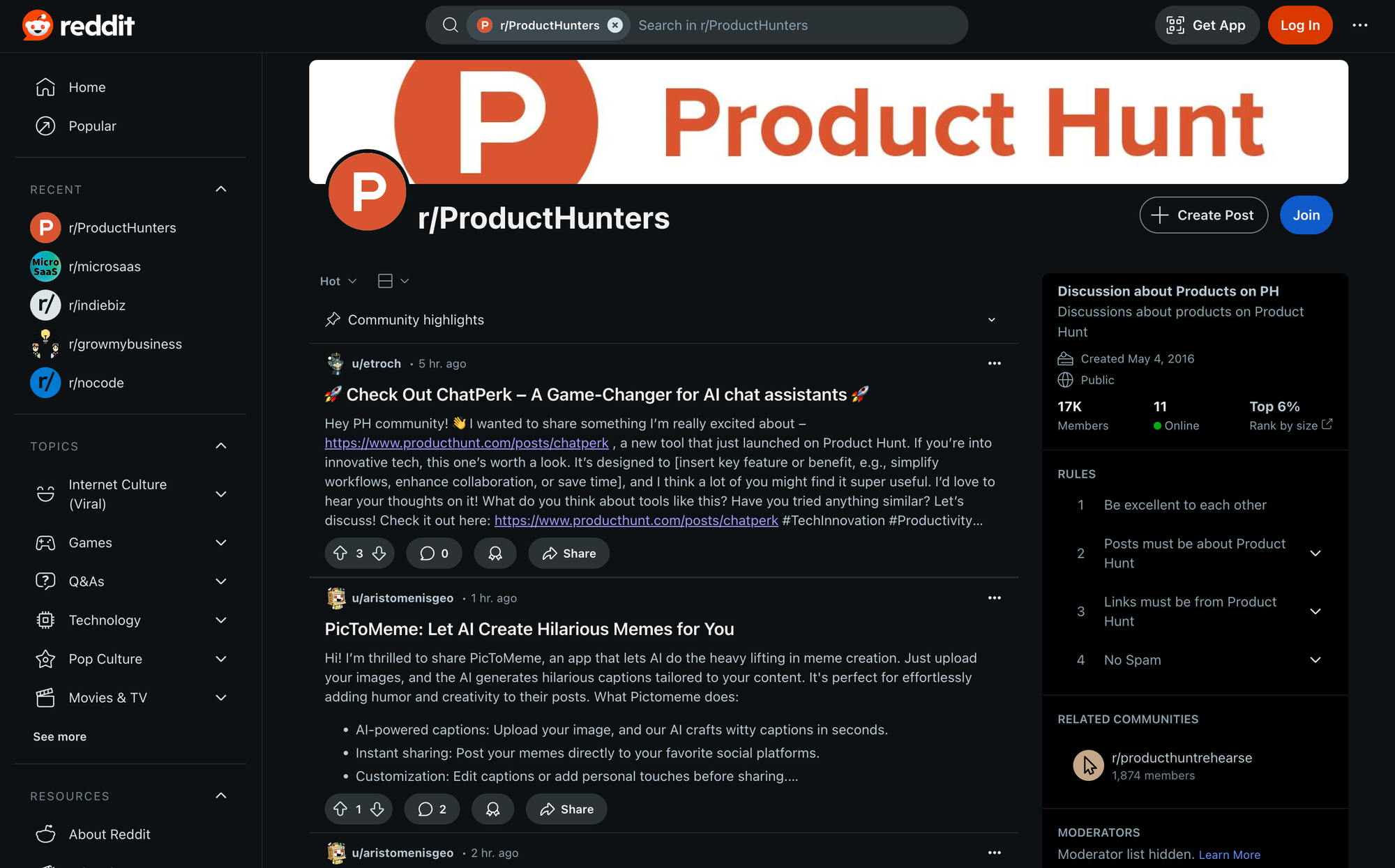Screen dimensions: 1395x868
Task: Collapse the Recent section in the sidebar
Action: pyautogui.click(x=221, y=190)
